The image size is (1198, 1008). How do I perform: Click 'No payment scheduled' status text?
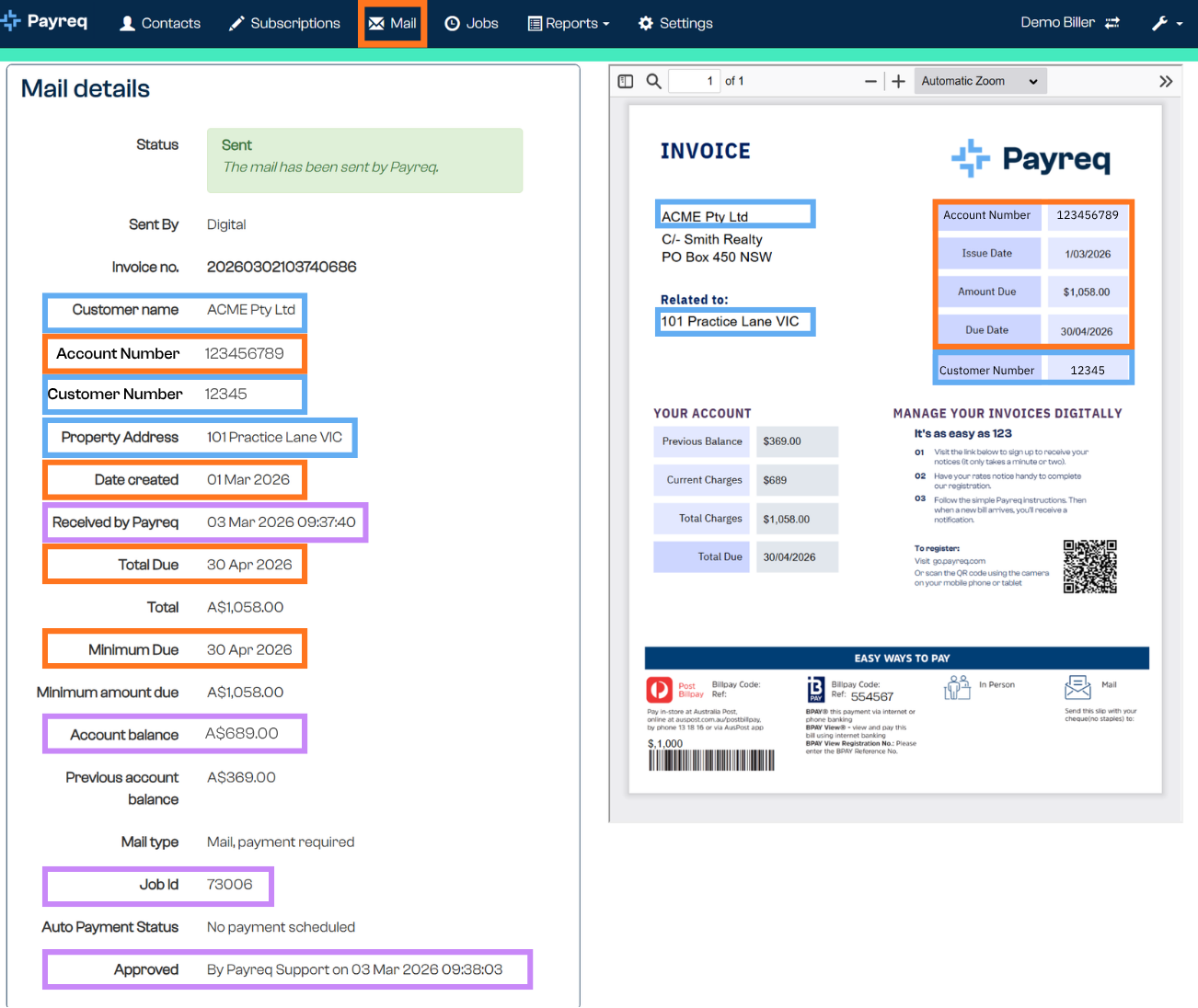pos(281,927)
